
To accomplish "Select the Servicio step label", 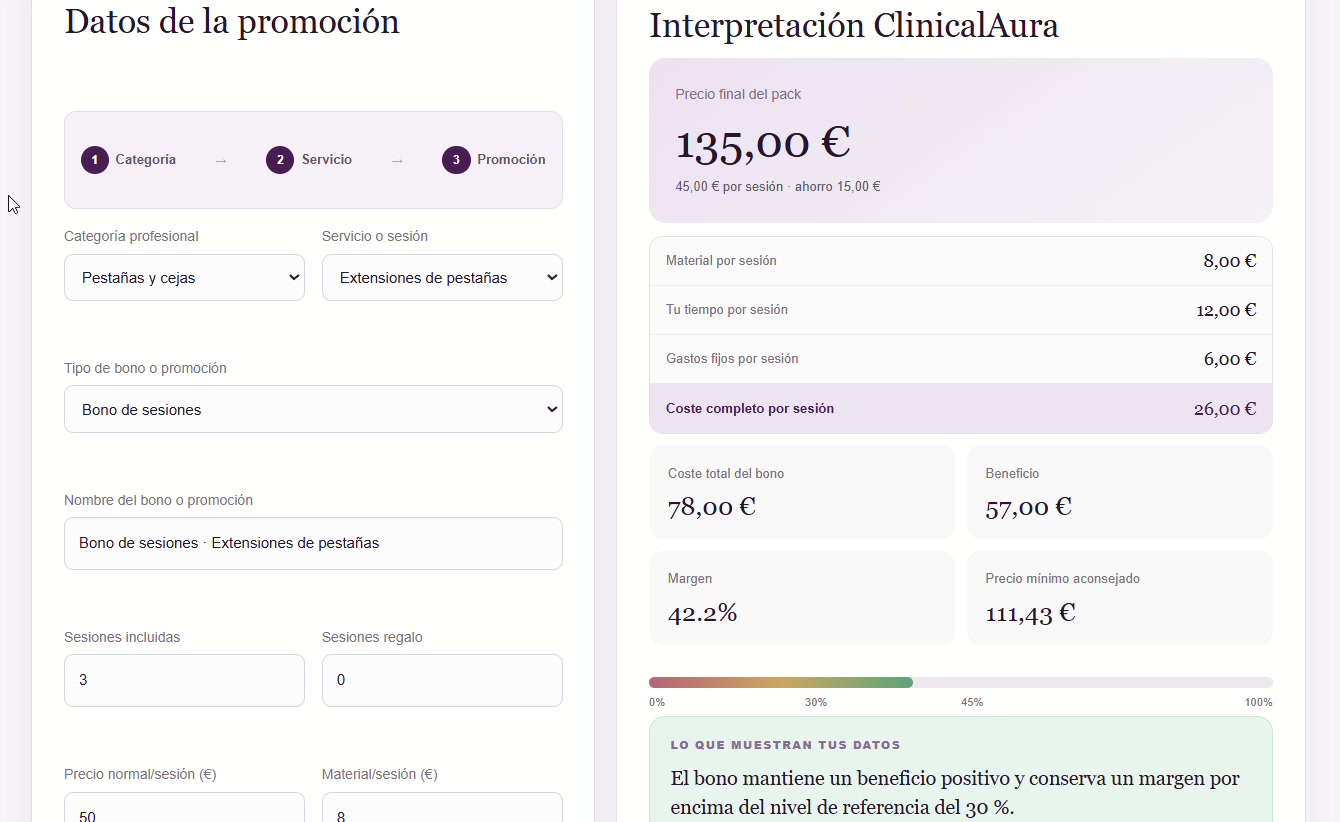I will [327, 160].
